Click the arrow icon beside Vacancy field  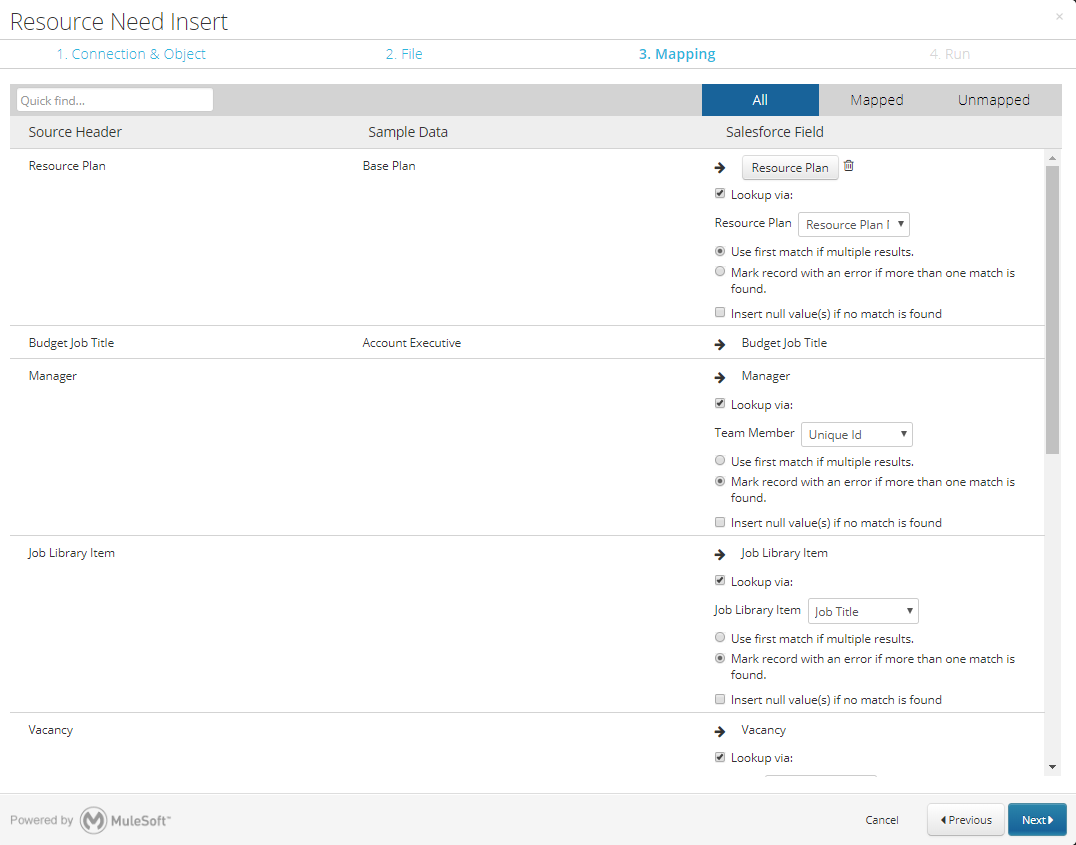tap(719, 731)
